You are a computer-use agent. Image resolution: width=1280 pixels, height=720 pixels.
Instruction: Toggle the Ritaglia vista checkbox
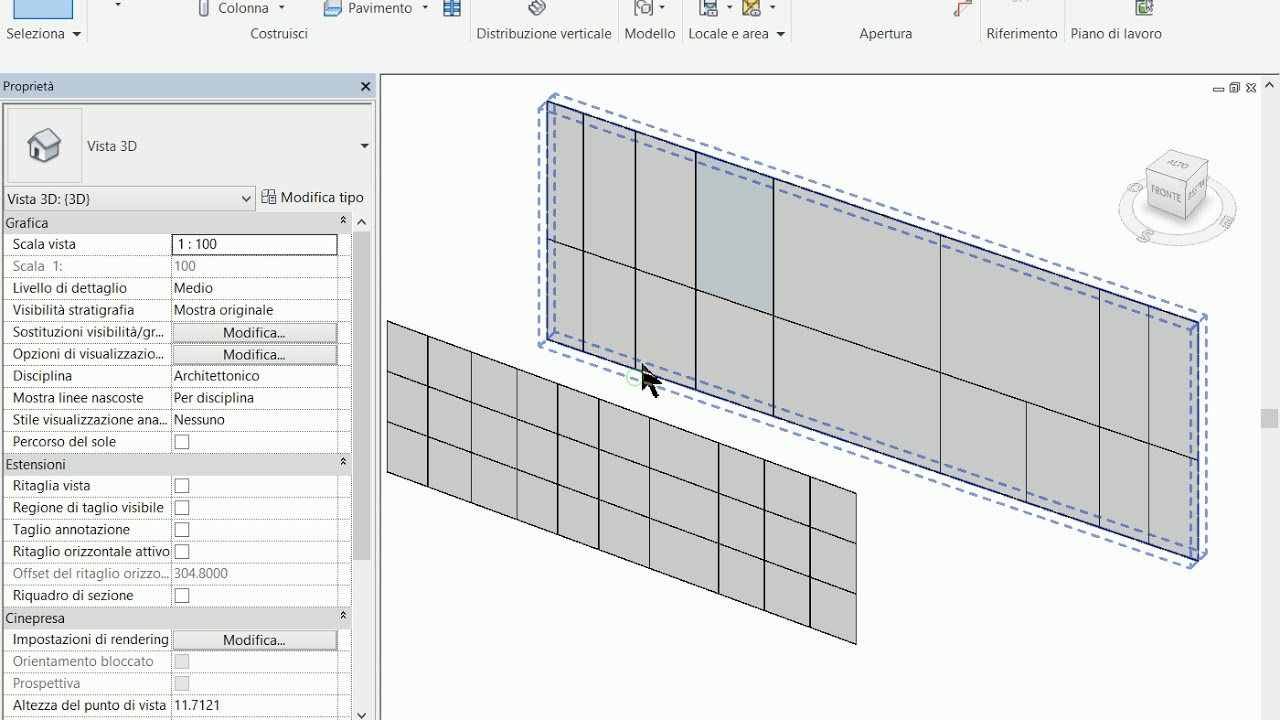pyautogui.click(x=182, y=486)
